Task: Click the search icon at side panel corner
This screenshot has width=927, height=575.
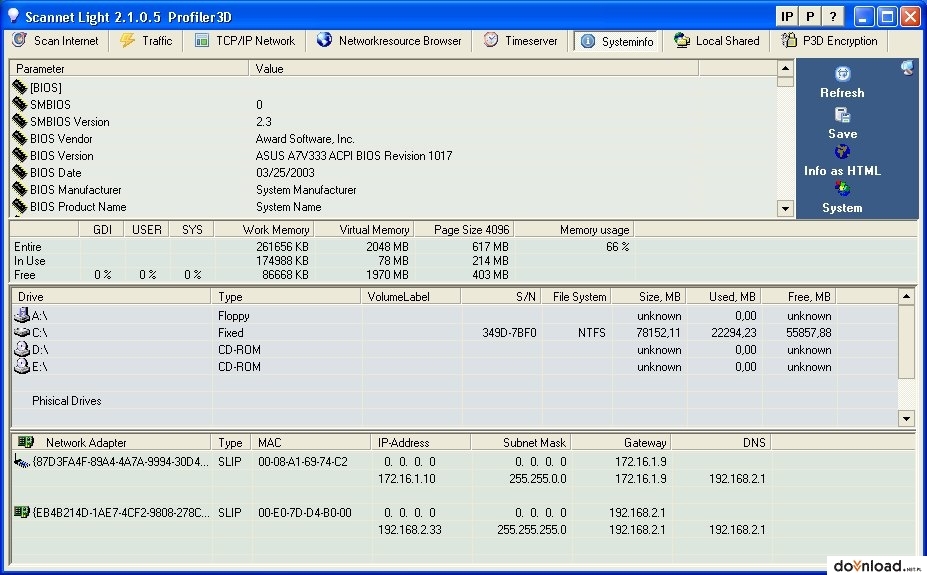Action: point(907,67)
